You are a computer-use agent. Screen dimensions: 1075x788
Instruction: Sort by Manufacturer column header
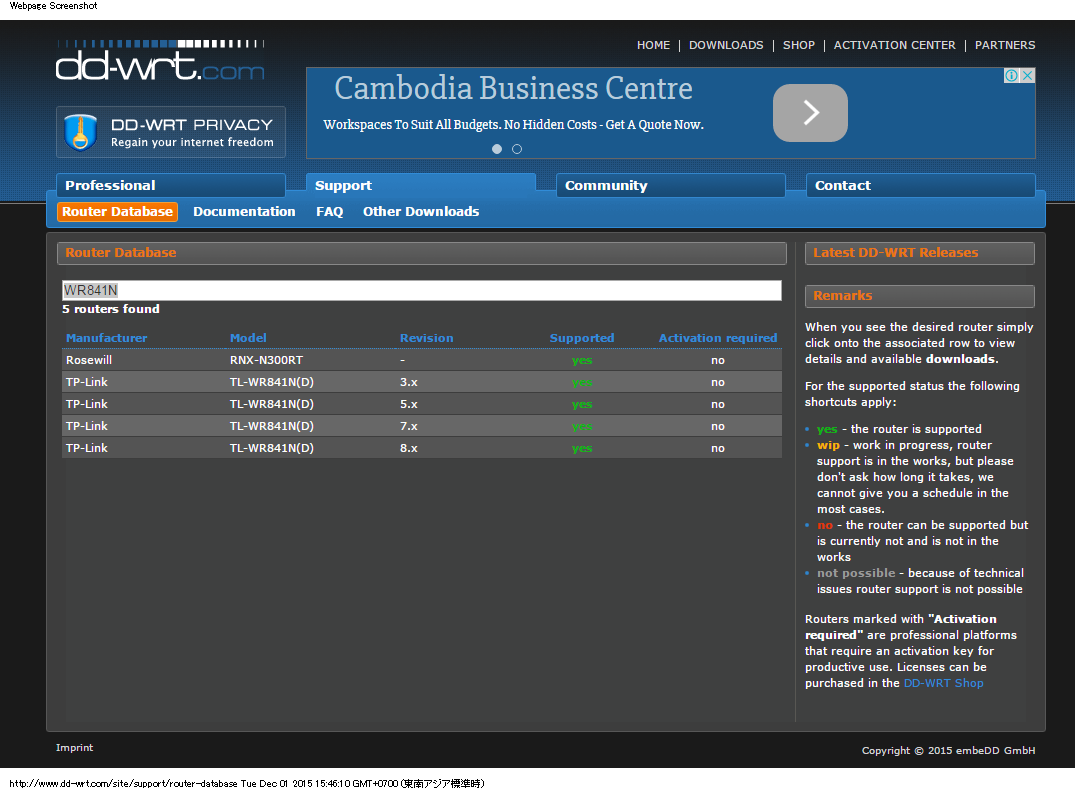click(x=106, y=338)
